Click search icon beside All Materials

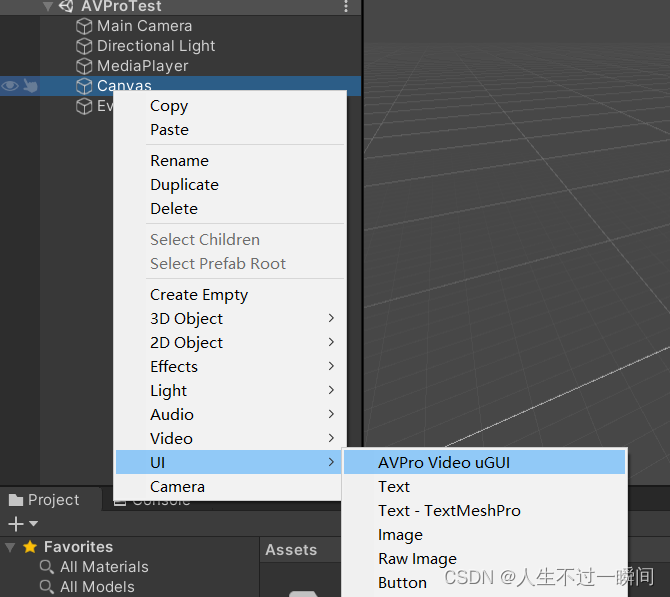[47, 567]
